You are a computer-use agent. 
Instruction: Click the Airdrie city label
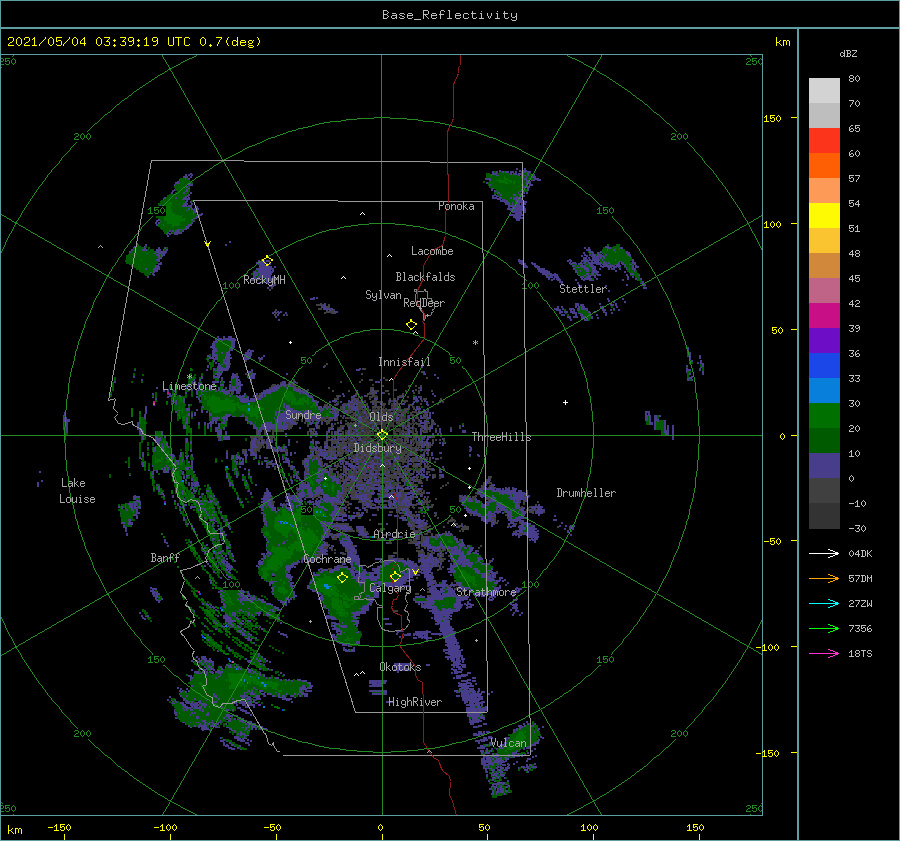click(x=394, y=534)
